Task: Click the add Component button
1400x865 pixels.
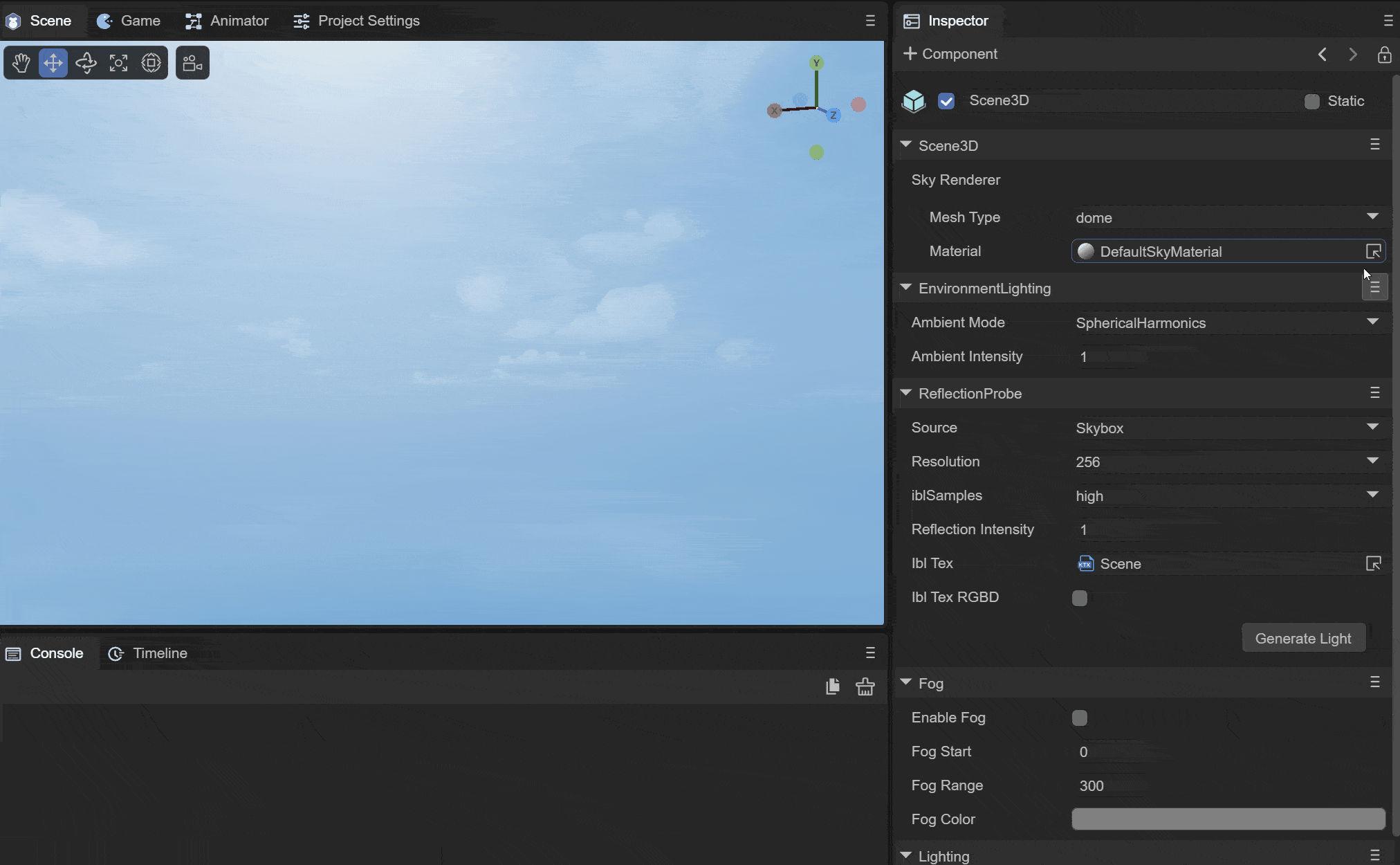Action: point(950,54)
